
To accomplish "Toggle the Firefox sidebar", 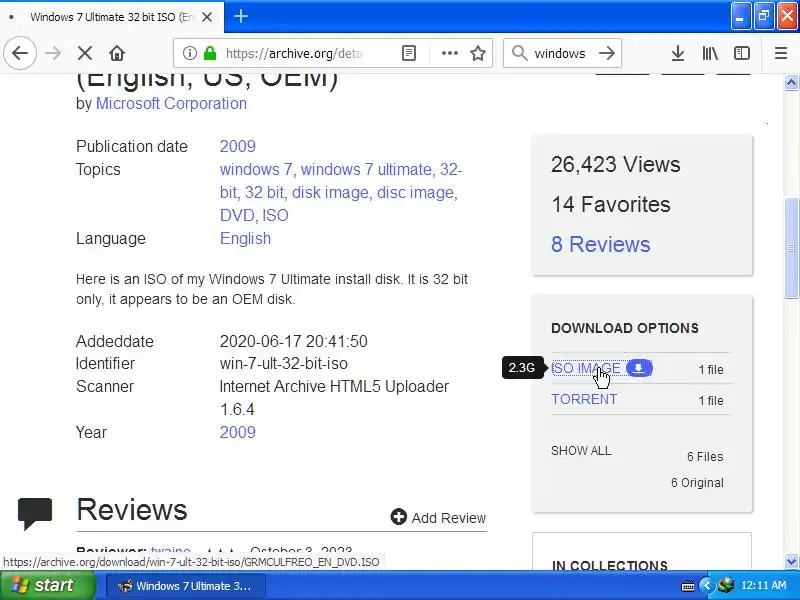I will tap(741, 53).
